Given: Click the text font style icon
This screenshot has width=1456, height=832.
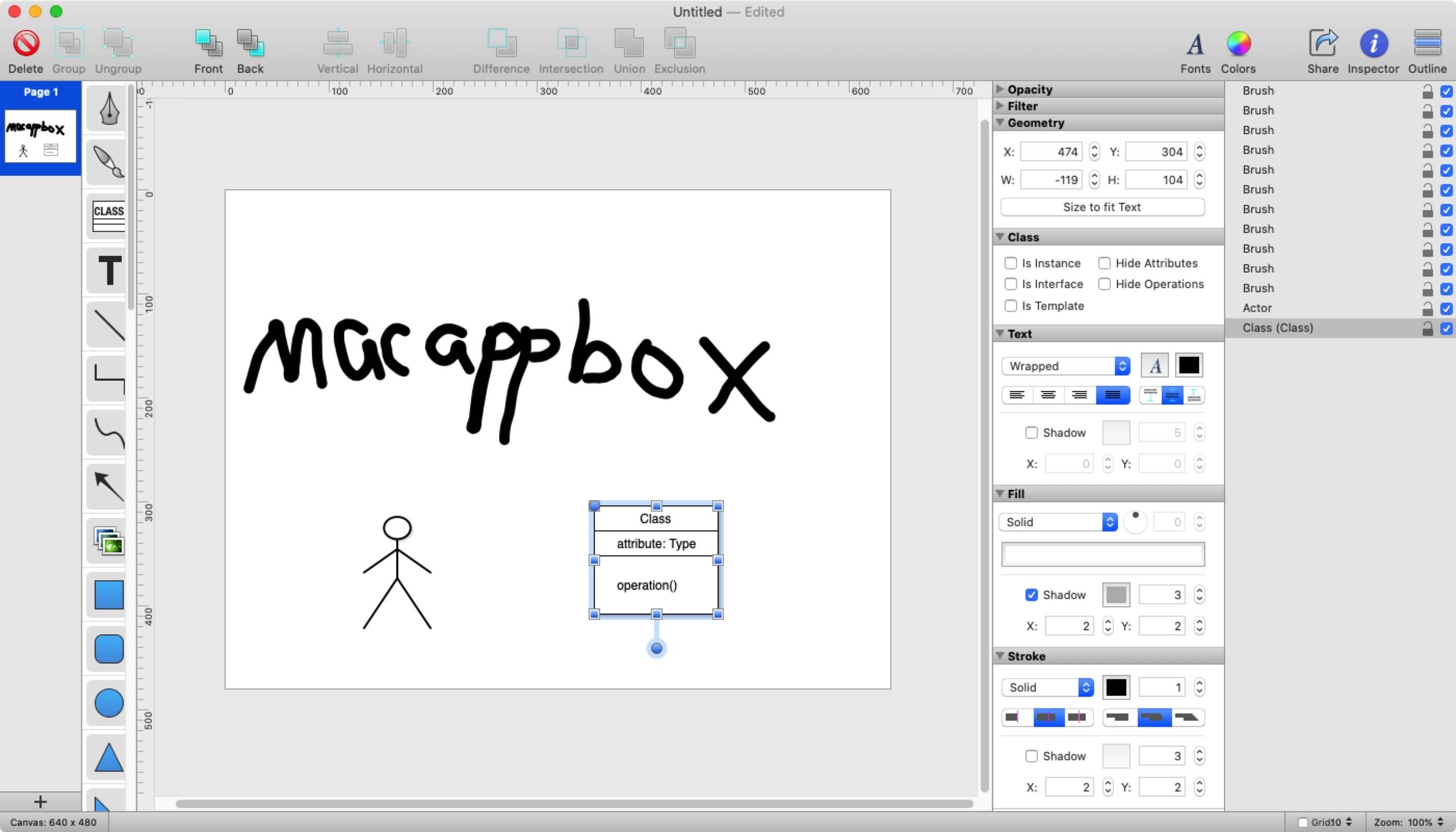Looking at the screenshot, I should [1154, 366].
